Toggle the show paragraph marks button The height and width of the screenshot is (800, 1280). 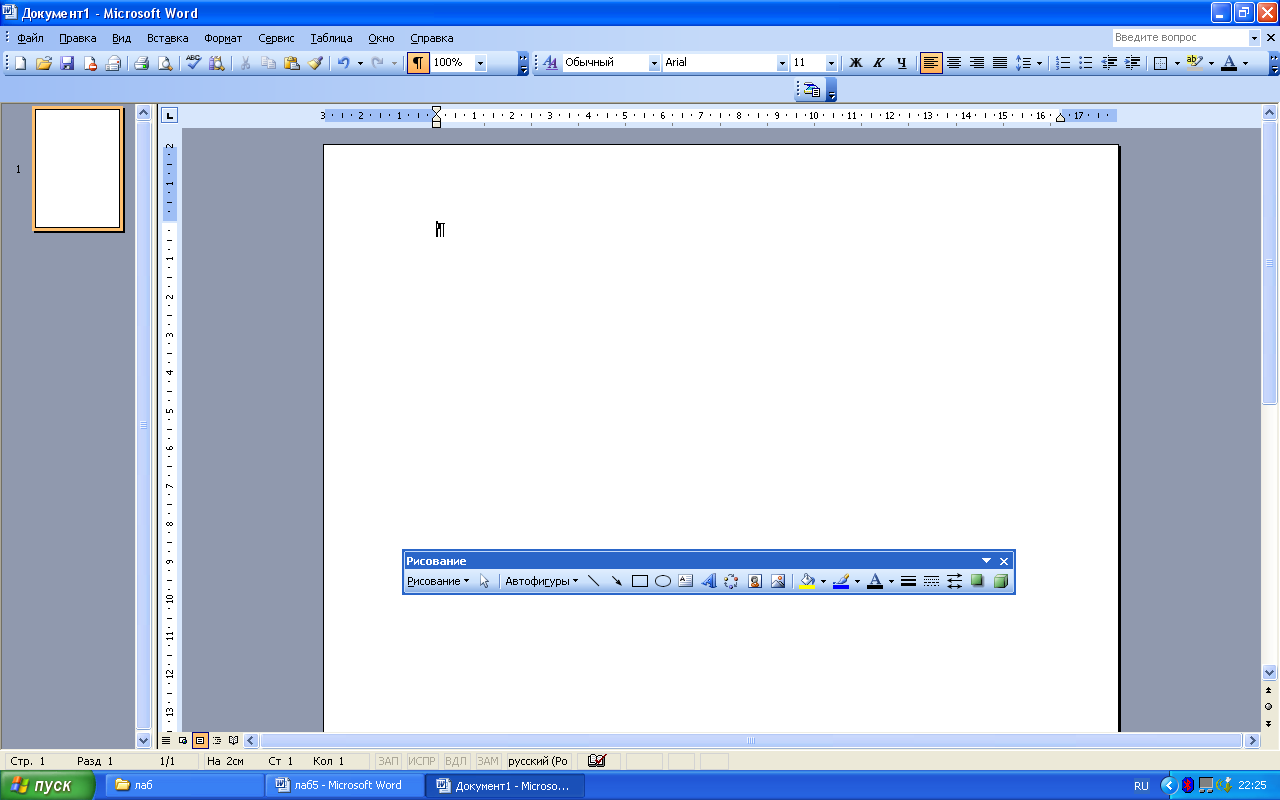tap(418, 63)
